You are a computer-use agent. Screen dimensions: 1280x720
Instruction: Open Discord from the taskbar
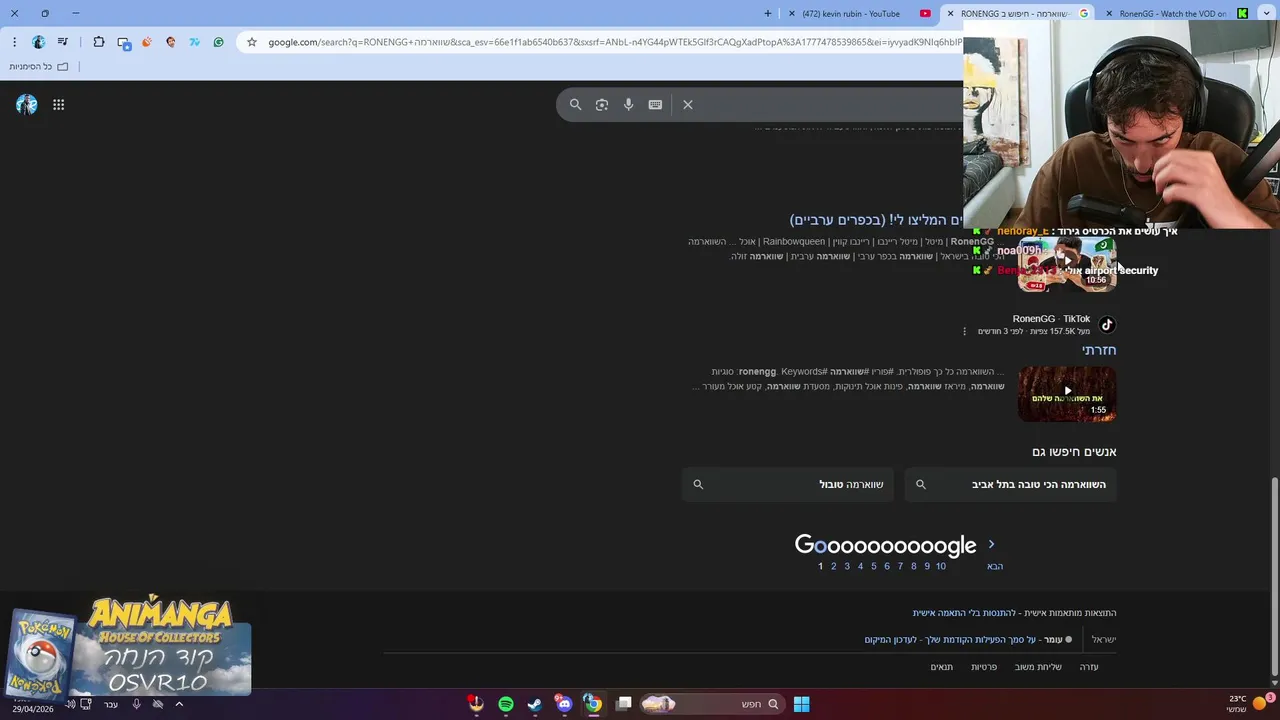coord(564,704)
